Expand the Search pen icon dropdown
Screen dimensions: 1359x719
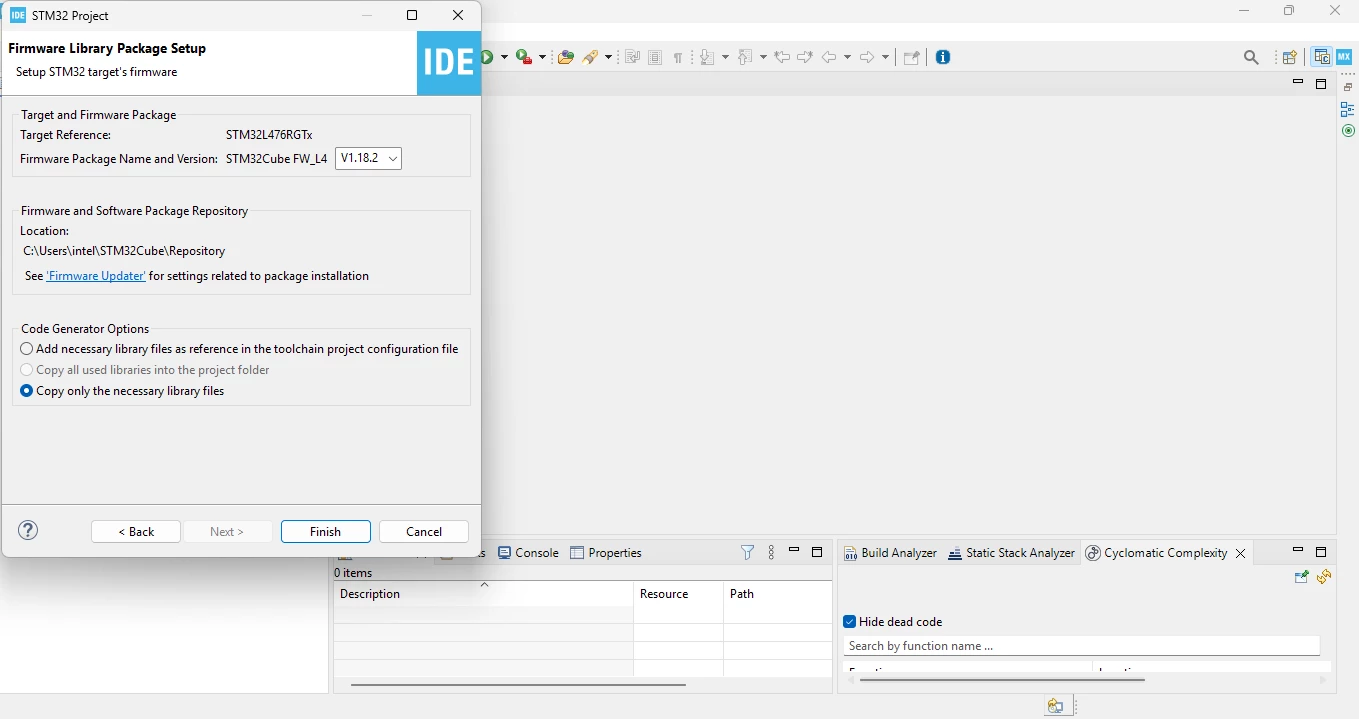point(608,57)
